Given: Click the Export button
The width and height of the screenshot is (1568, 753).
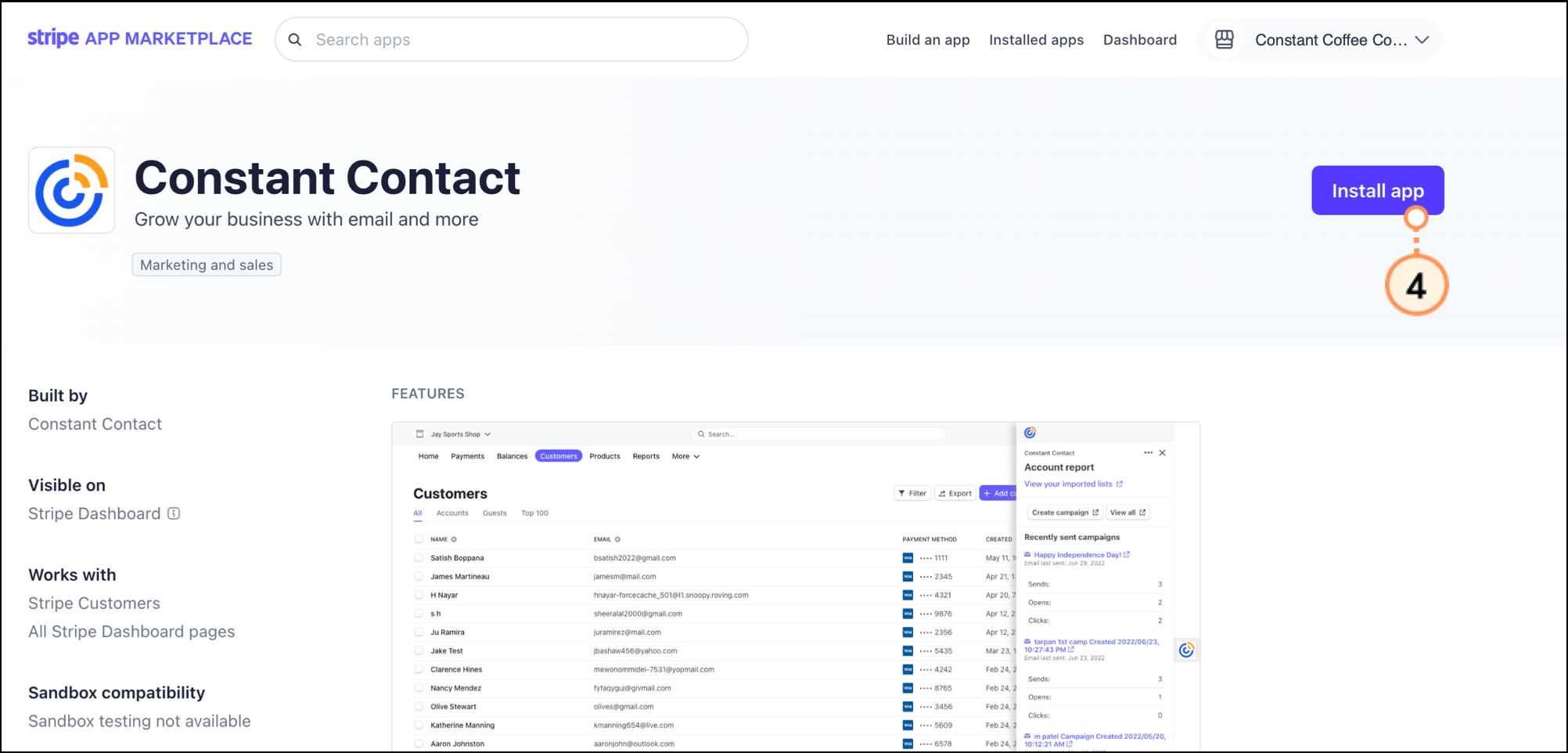Looking at the screenshot, I should coord(955,493).
